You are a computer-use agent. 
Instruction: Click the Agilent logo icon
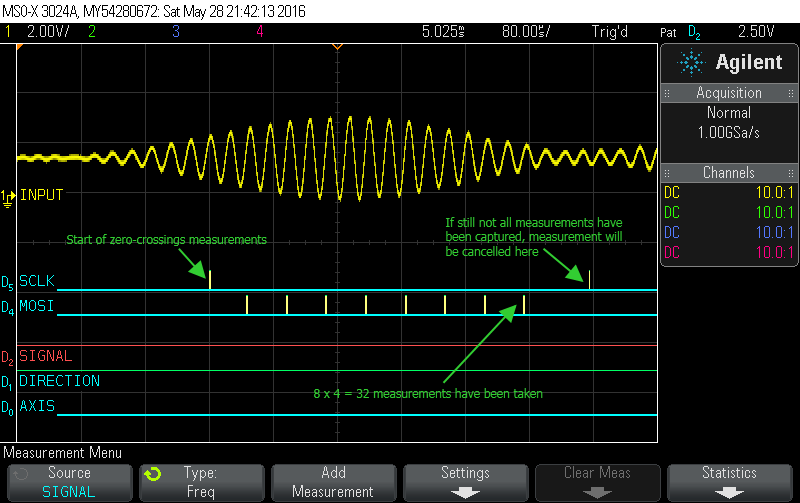click(691, 63)
